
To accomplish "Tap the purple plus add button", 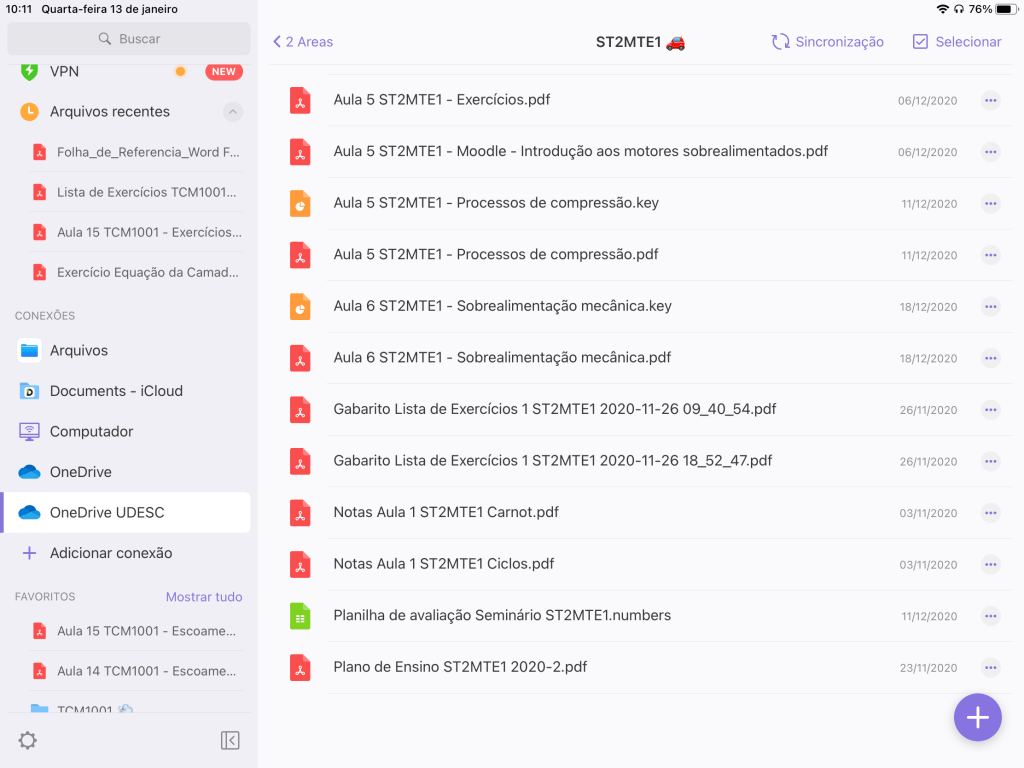I will tap(977, 717).
